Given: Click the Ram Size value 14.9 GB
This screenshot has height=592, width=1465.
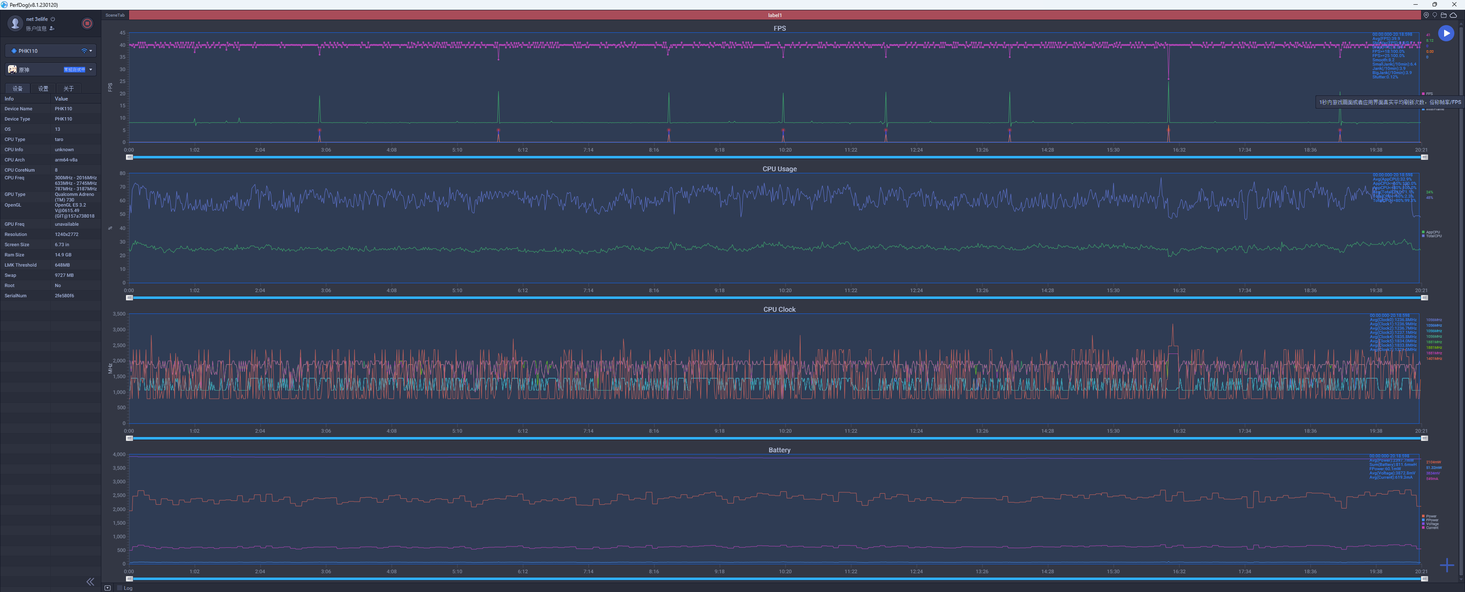Looking at the screenshot, I should 63,255.
